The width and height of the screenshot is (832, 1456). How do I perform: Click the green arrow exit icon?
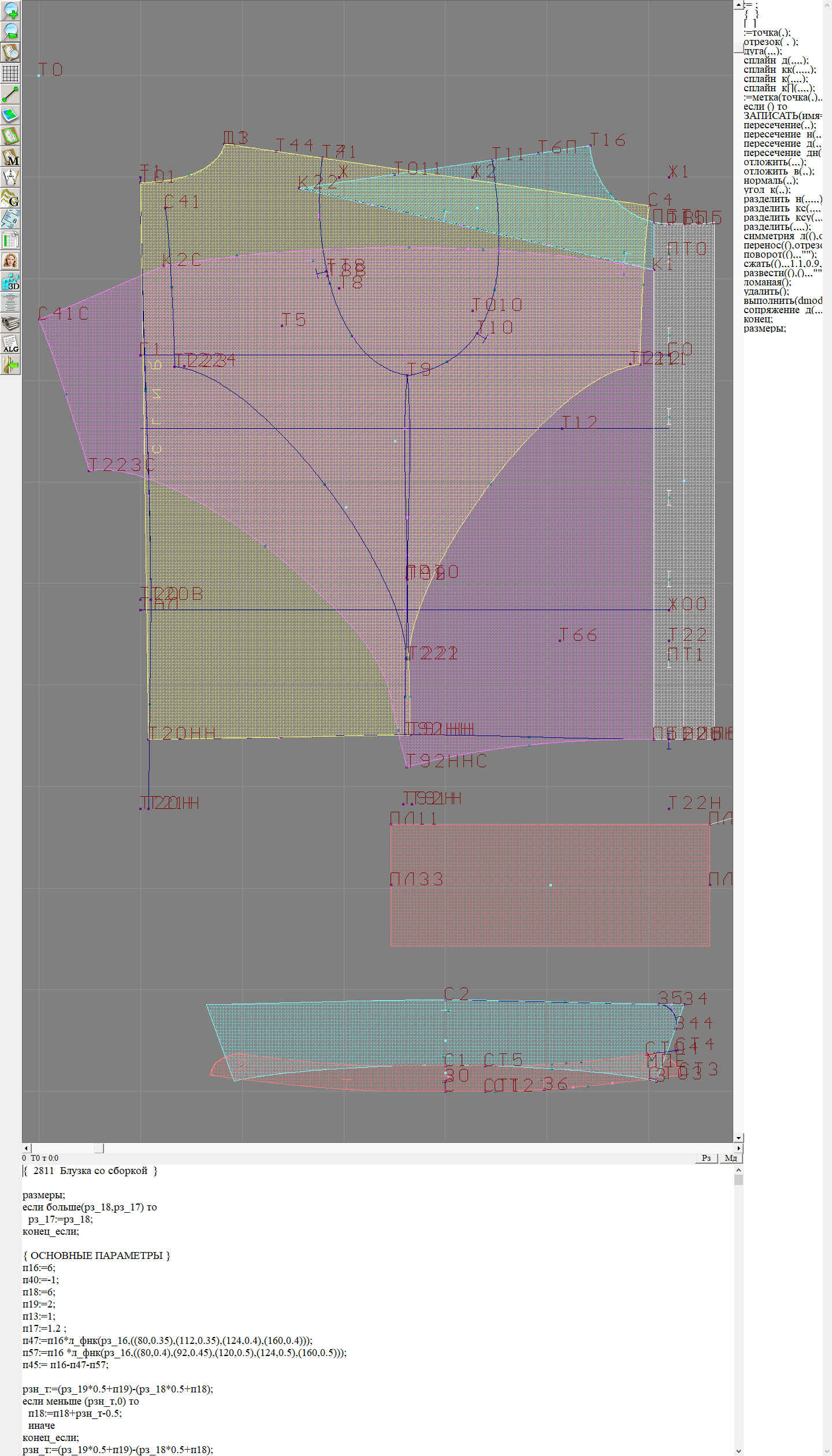(10, 365)
